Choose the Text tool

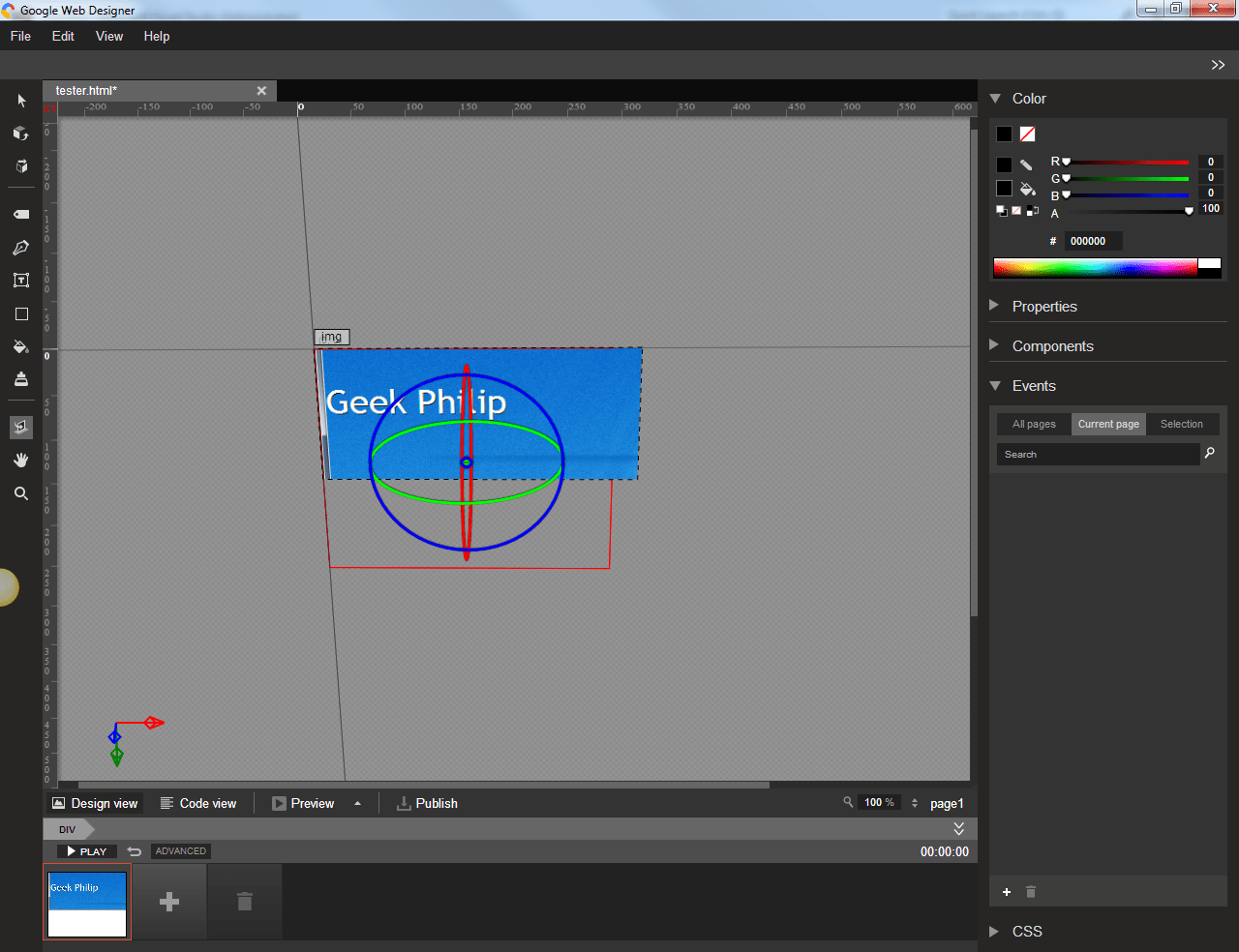tap(20, 281)
